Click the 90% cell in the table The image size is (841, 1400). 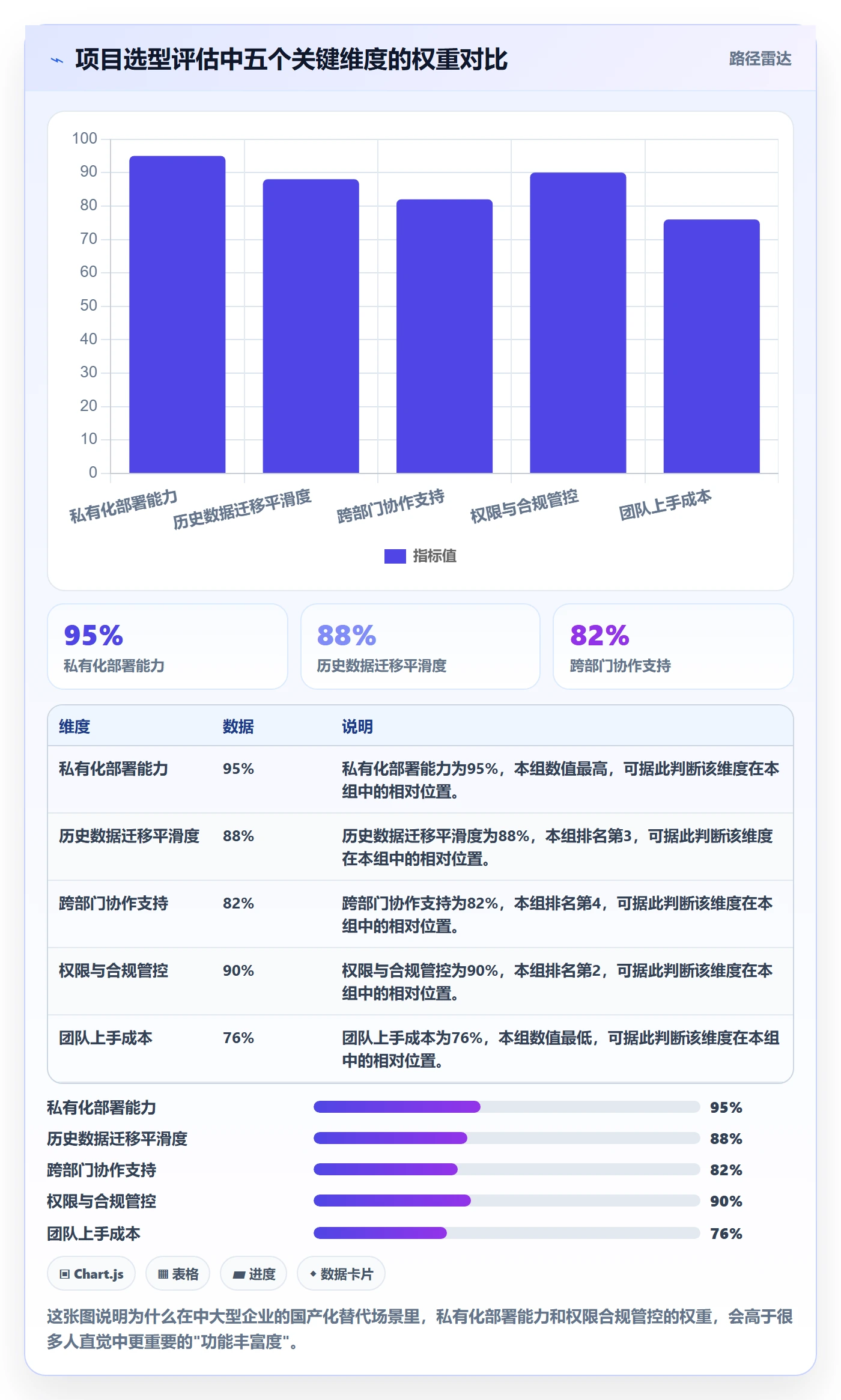click(238, 970)
